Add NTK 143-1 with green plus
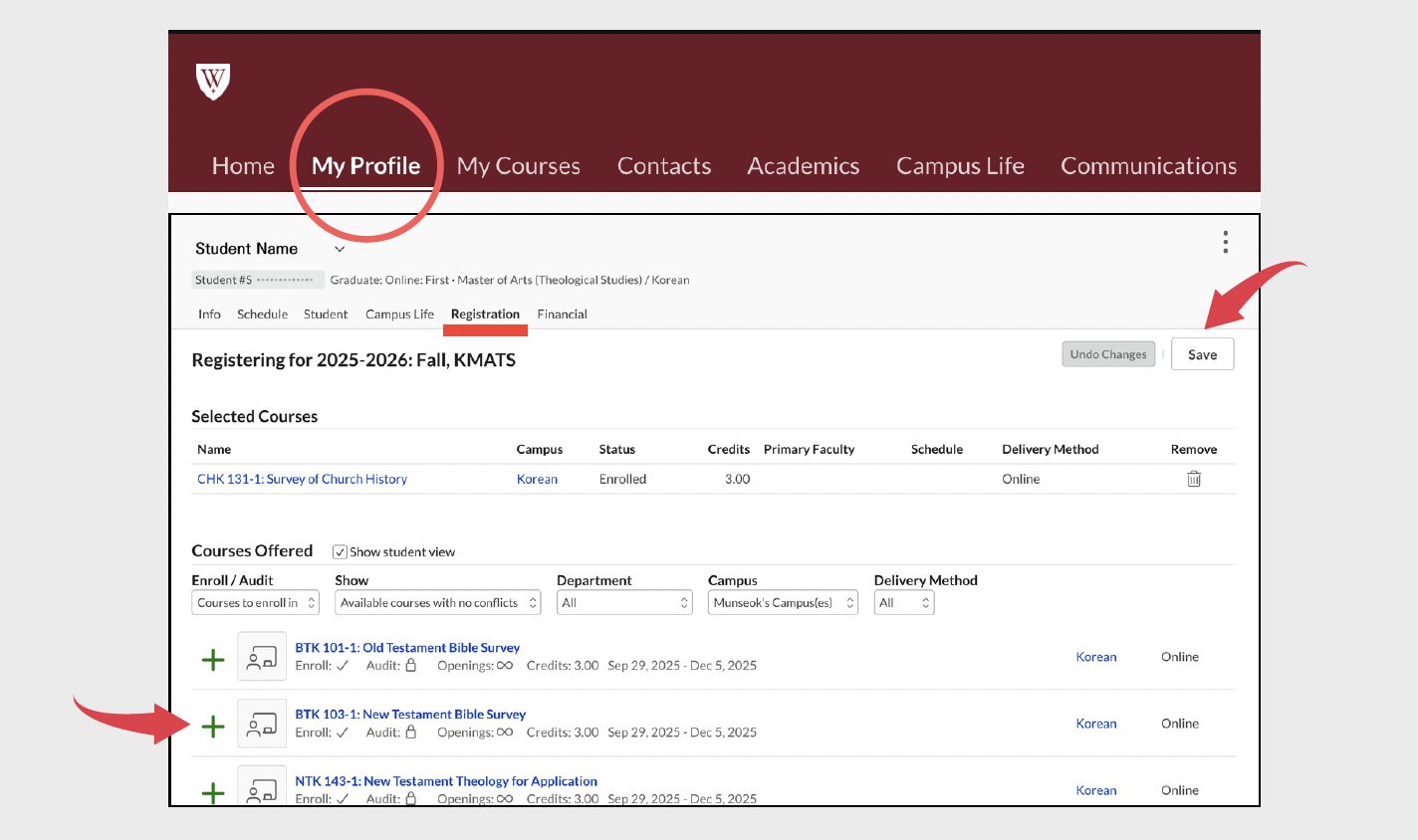Screen dimensions: 1418x840 pos(213,792)
